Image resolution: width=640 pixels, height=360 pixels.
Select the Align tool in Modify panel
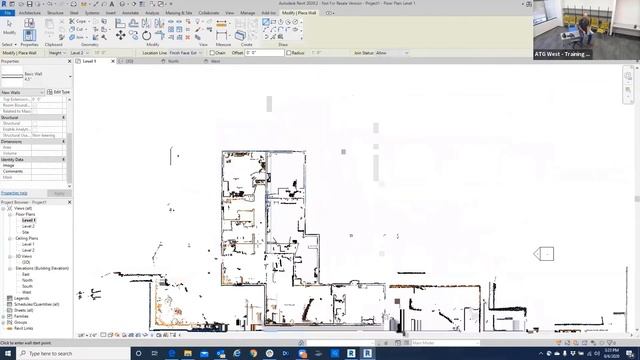120,23
